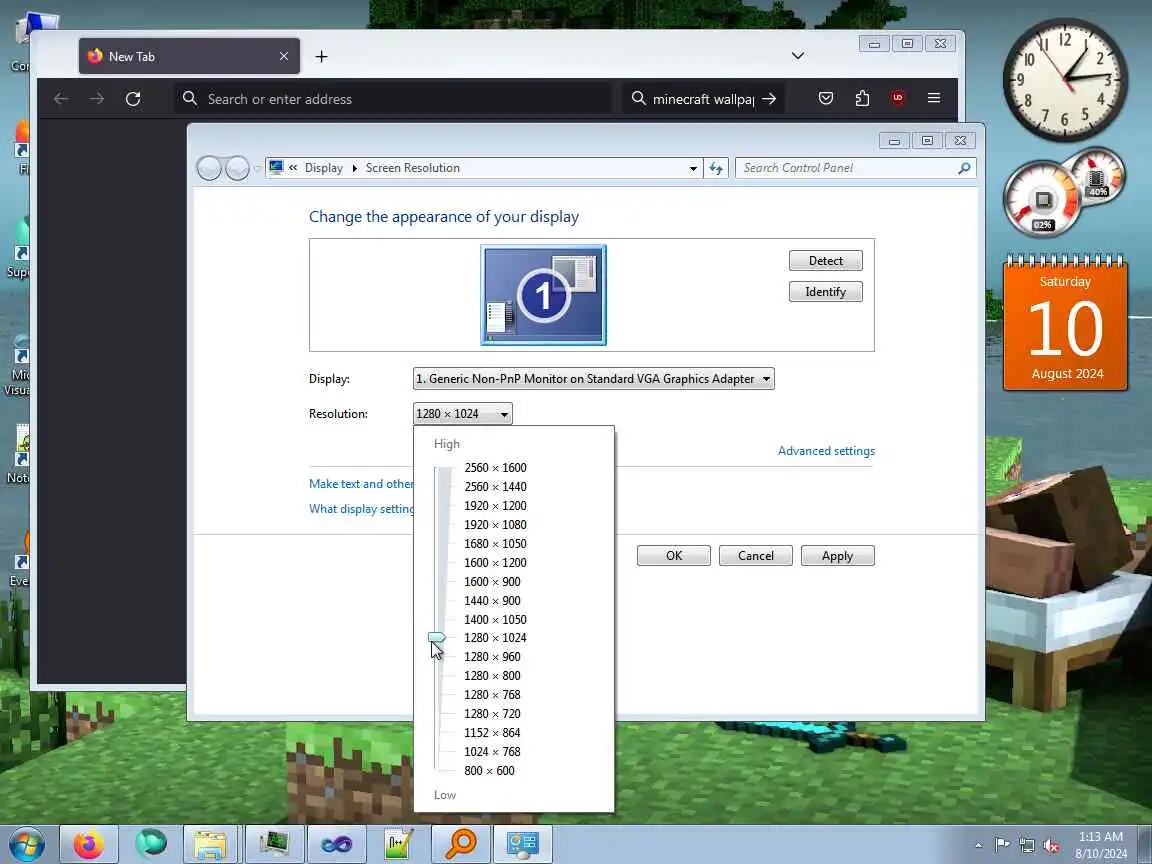Viewport: 1152px width, 864px height.
Task: Click the Firefox forward arrow
Action: click(97, 98)
